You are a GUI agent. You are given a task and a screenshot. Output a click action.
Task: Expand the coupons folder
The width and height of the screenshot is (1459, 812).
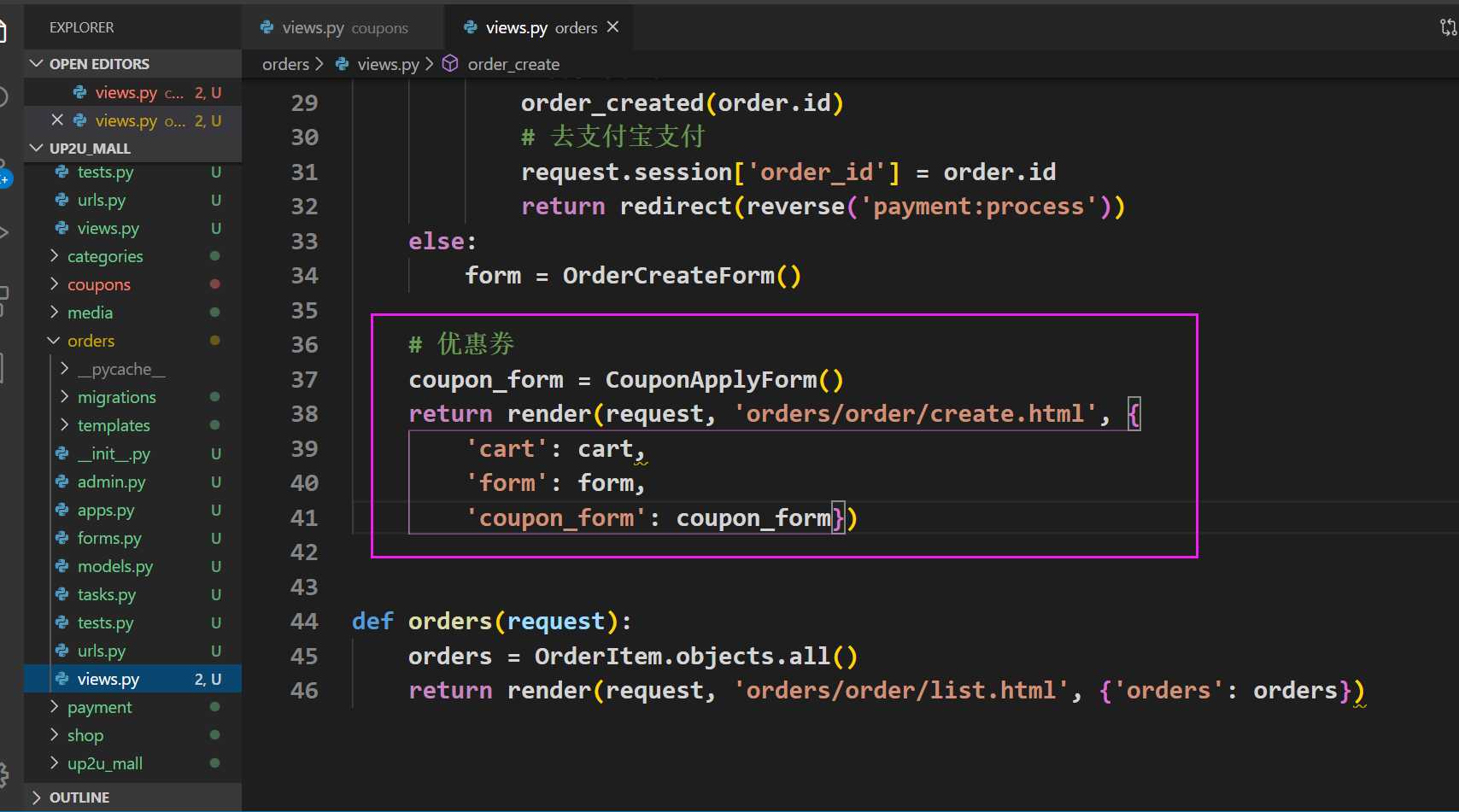pos(132,284)
